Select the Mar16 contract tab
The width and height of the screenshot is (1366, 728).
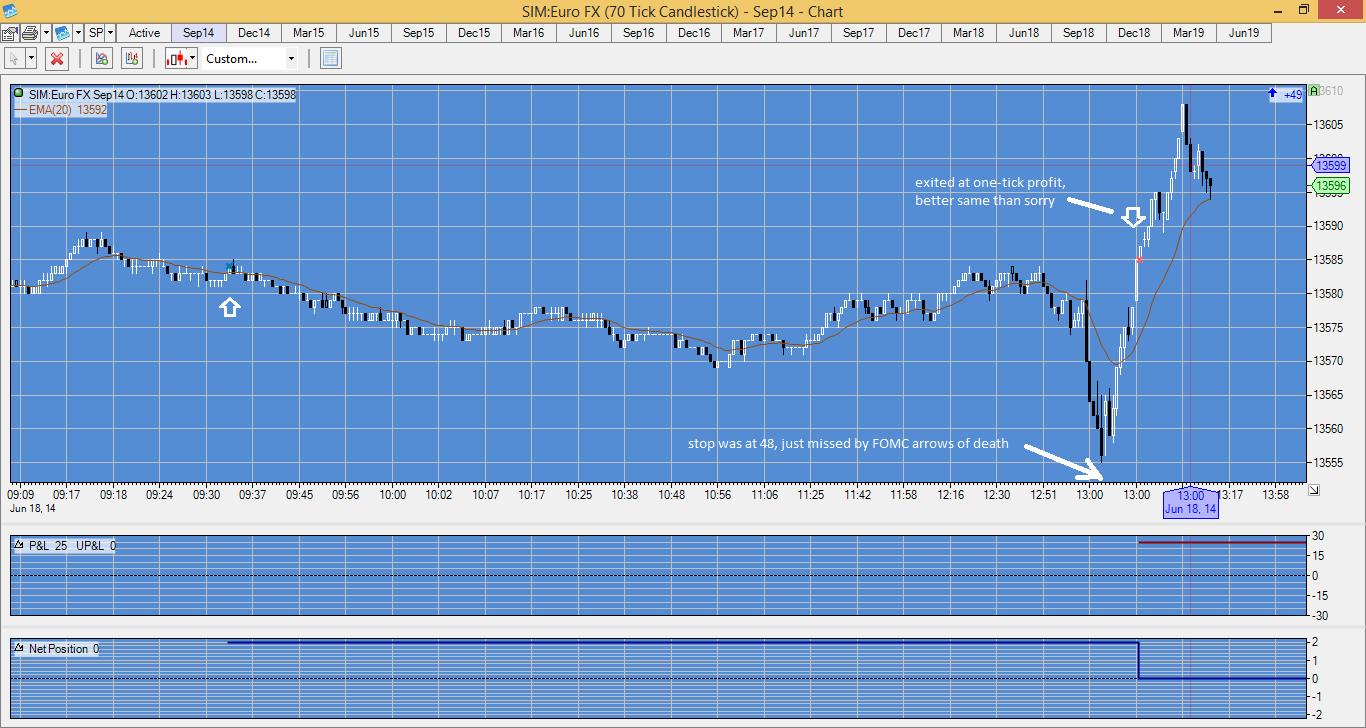click(x=529, y=33)
